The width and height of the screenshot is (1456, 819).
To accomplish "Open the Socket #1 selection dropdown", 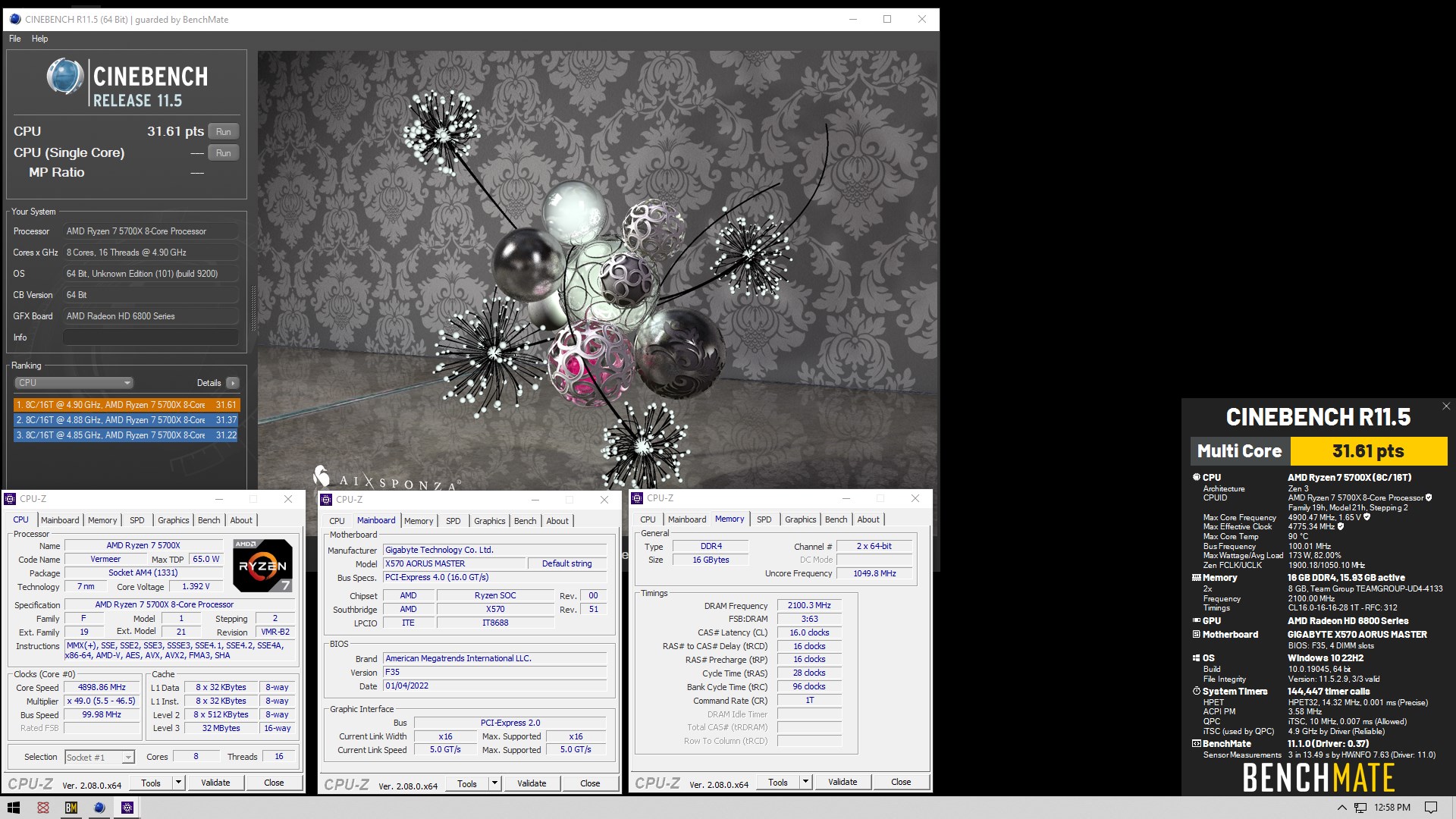I will 99,757.
